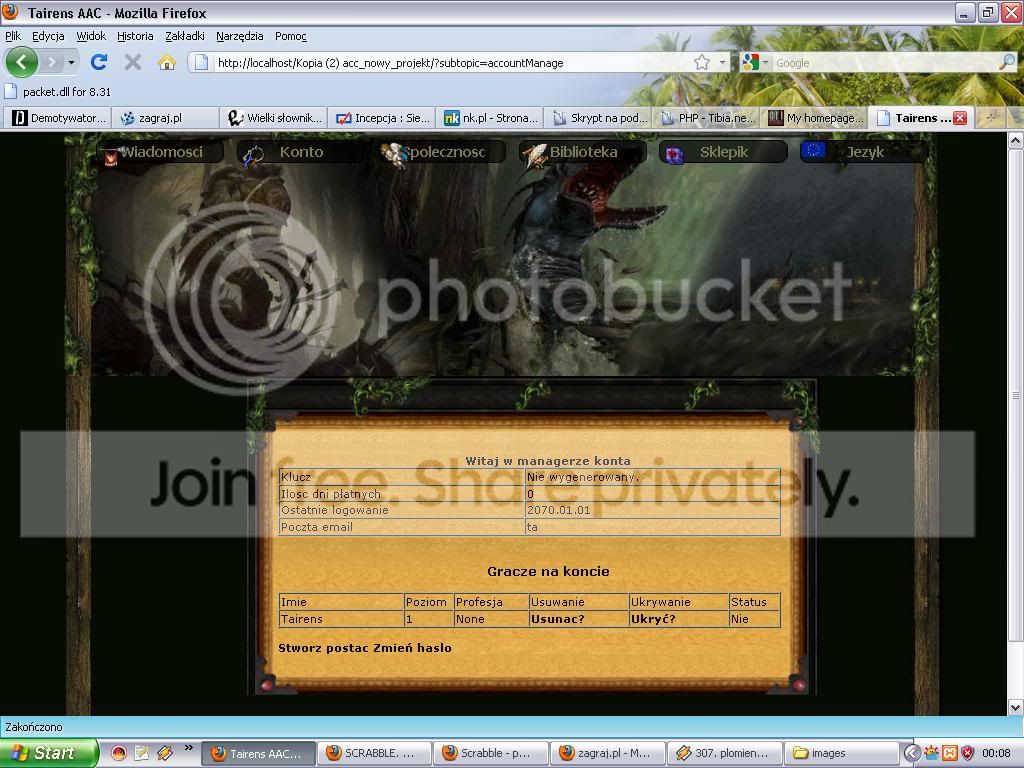This screenshot has height=768, width=1024.
Task: Click the page scrollbar up arrow
Action: pos(1016,140)
